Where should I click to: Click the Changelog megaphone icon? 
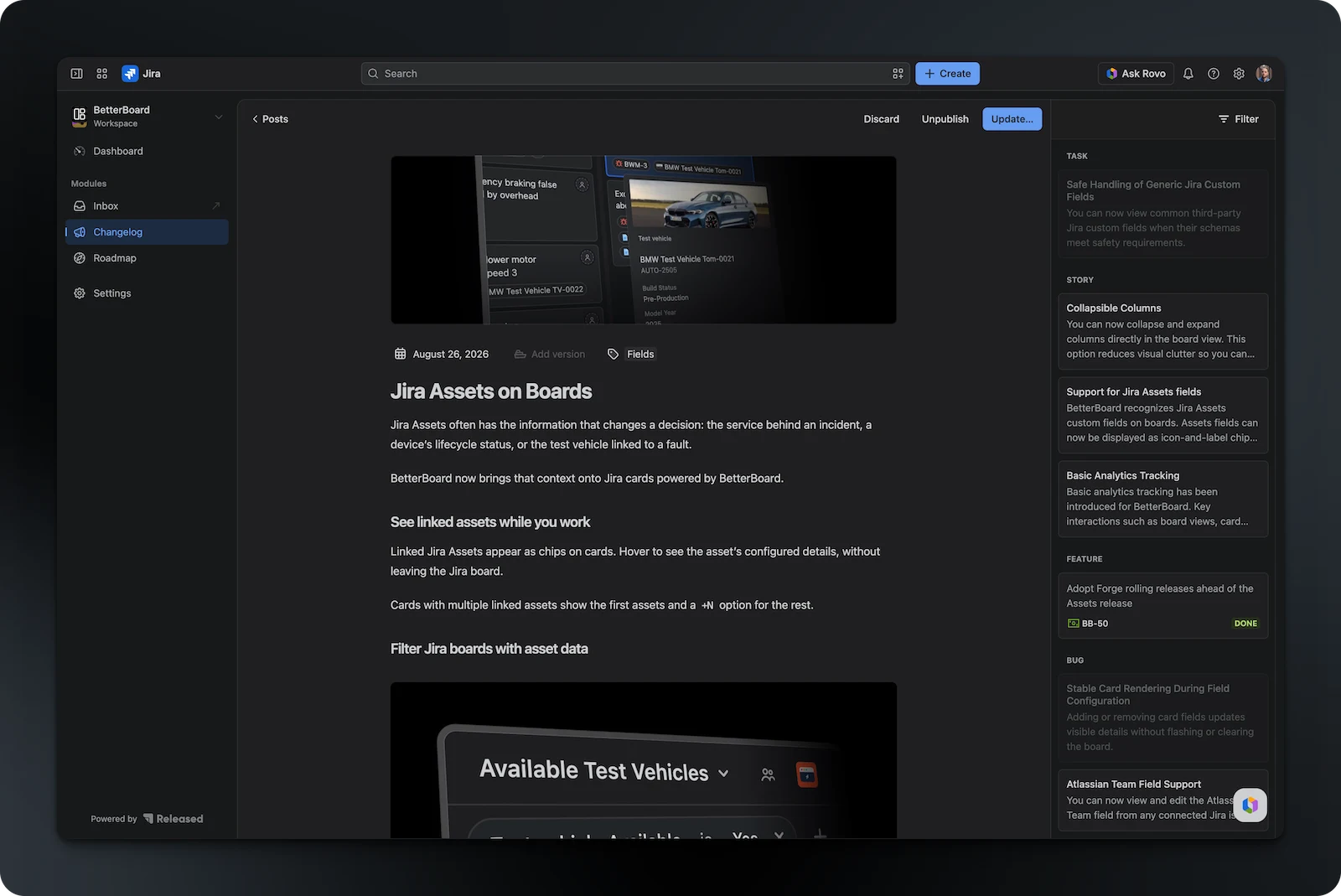(x=80, y=232)
